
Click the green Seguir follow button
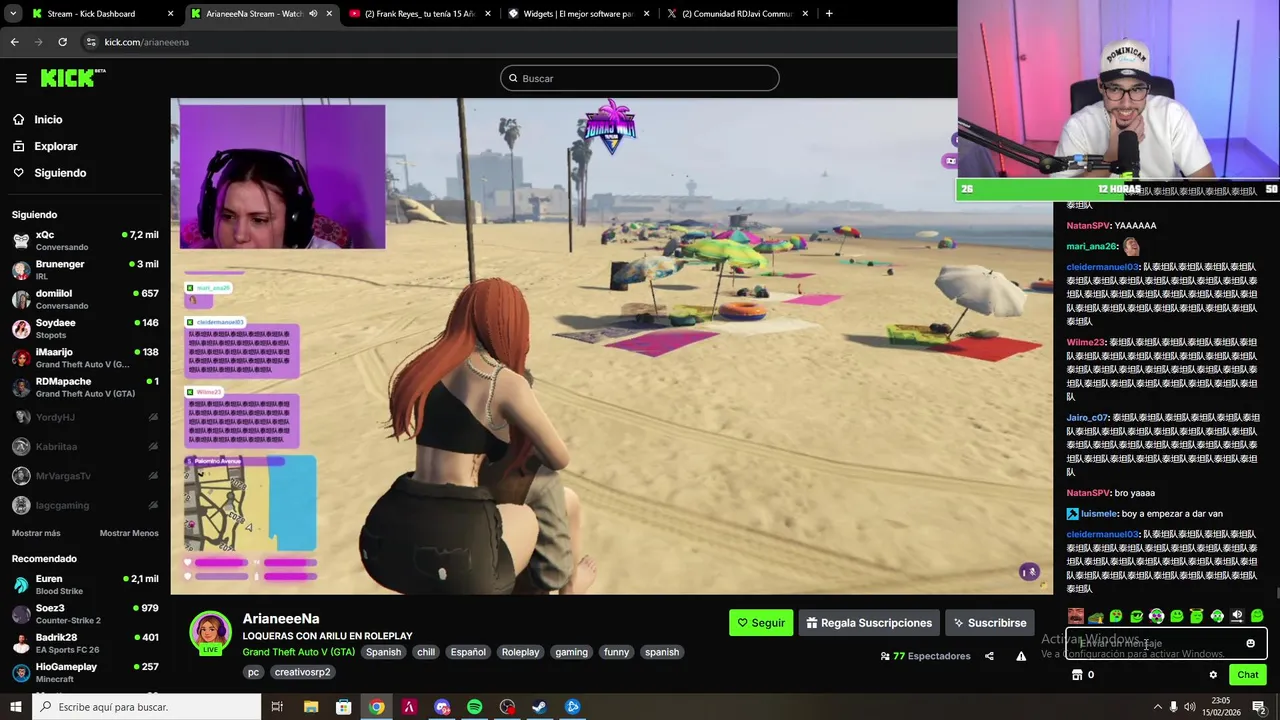pos(761,623)
